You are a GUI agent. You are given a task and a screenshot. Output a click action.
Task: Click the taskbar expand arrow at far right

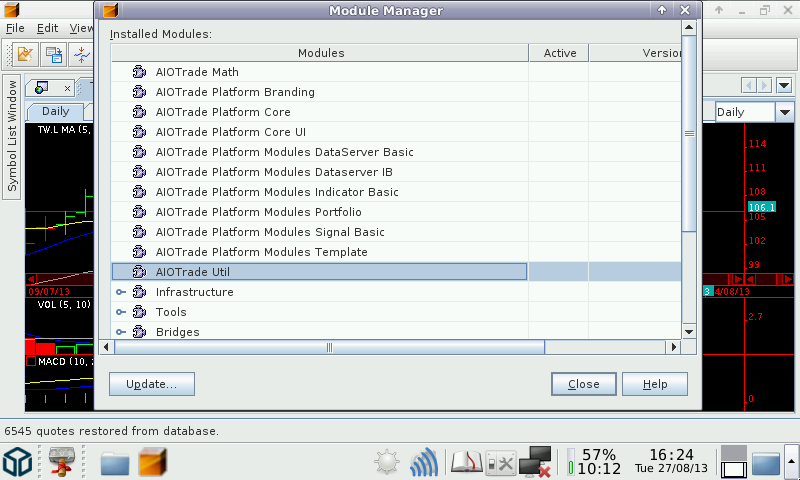pos(791,462)
